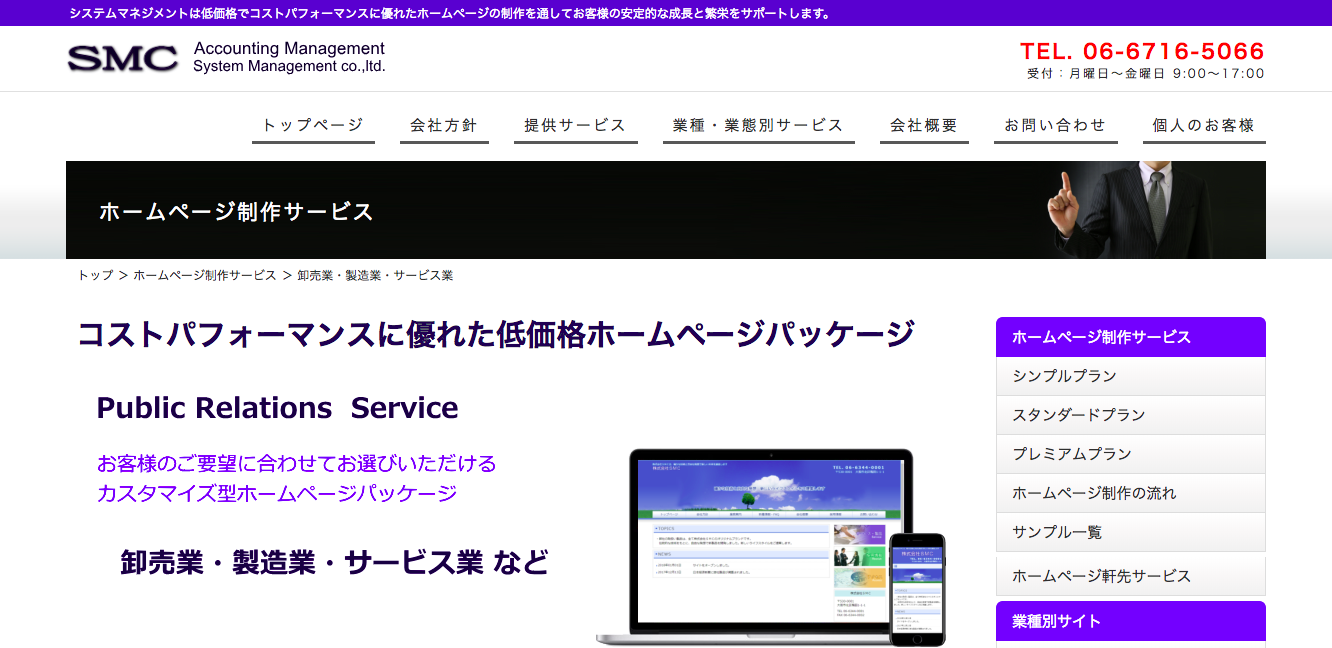Open the 提供サービス menu item
1332x648 pixels.
tap(576, 124)
